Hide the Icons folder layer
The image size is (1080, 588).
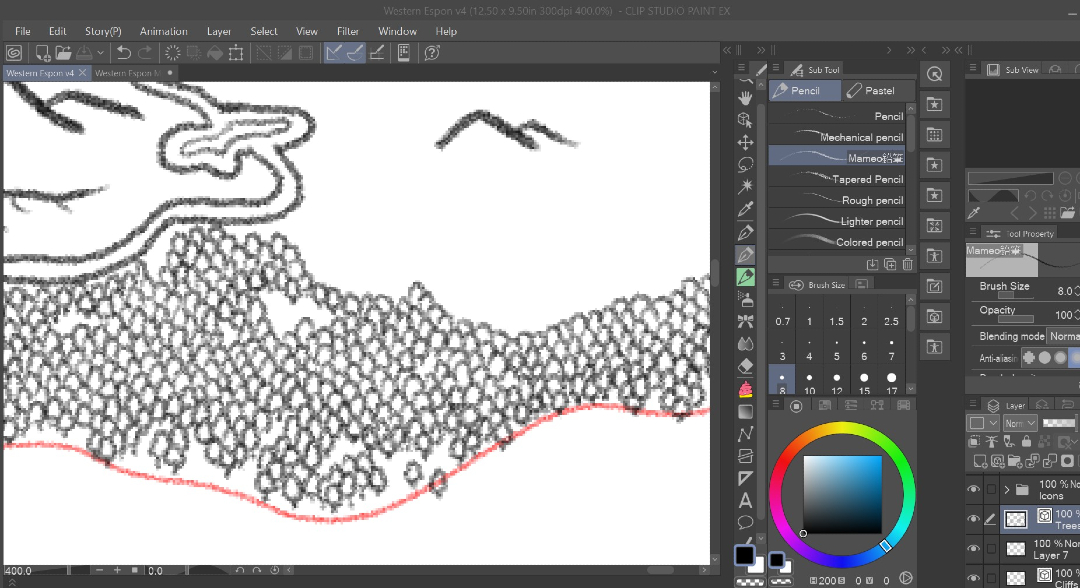(x=973, y=490)
